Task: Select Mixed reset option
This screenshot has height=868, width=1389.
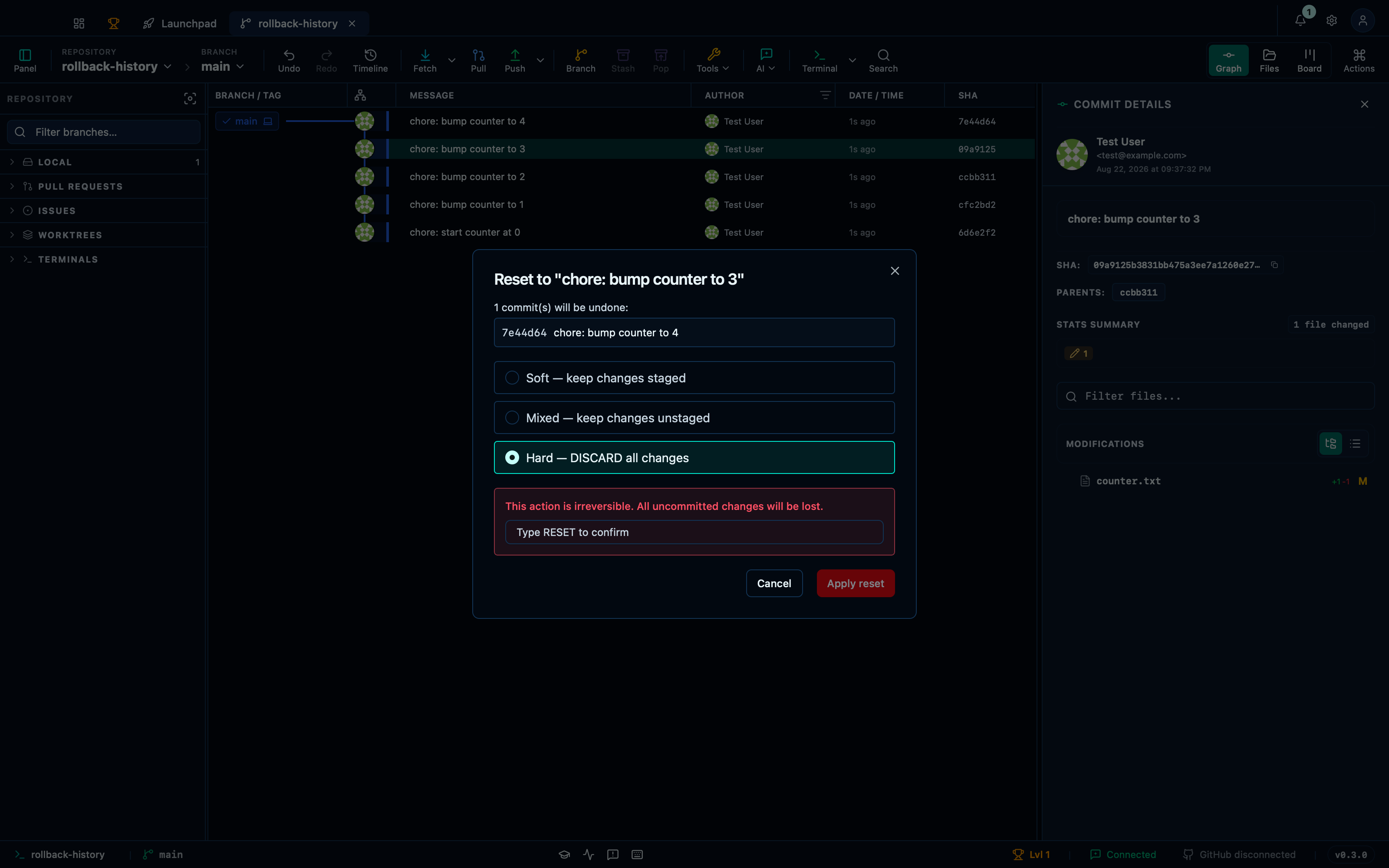Action: click(694, 418)
